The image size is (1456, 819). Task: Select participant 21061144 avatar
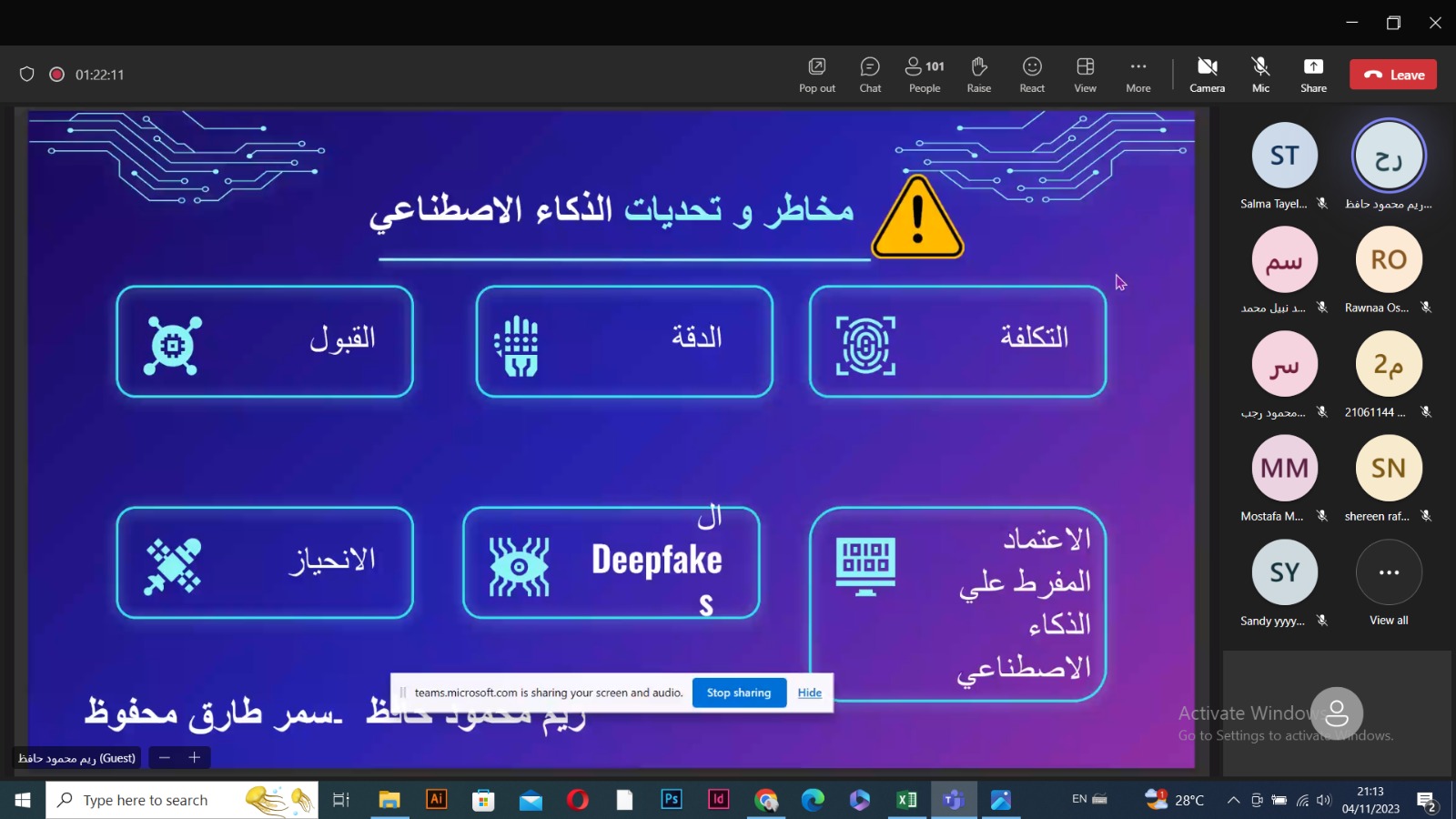(1389, 364)
